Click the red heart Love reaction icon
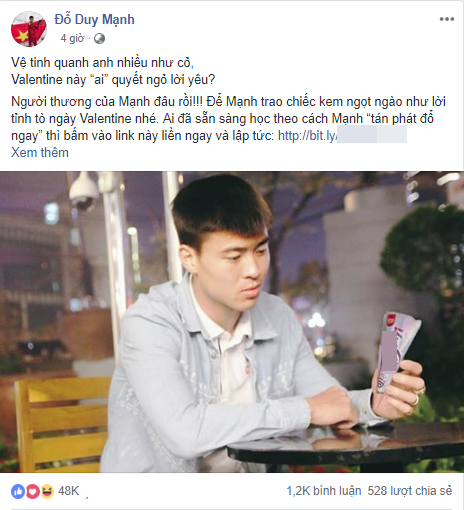464x510 pixels. click(33, 491)
